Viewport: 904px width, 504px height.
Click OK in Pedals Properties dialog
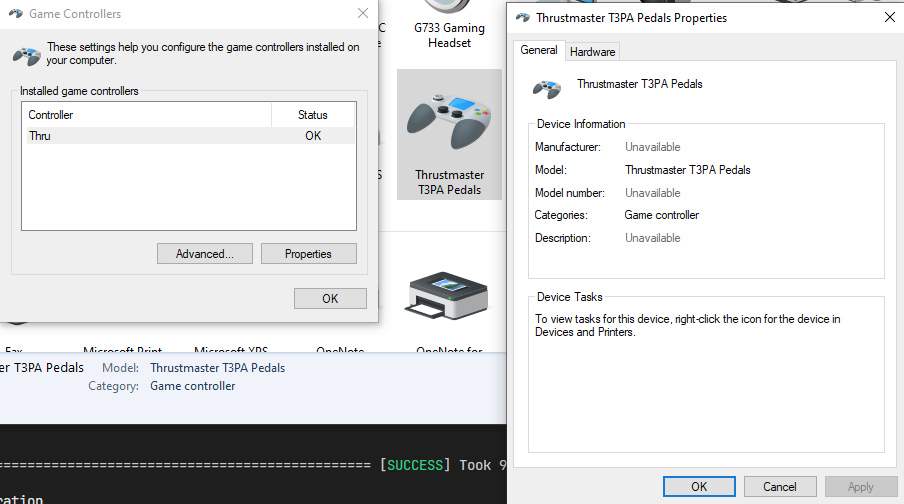[699, 487]
